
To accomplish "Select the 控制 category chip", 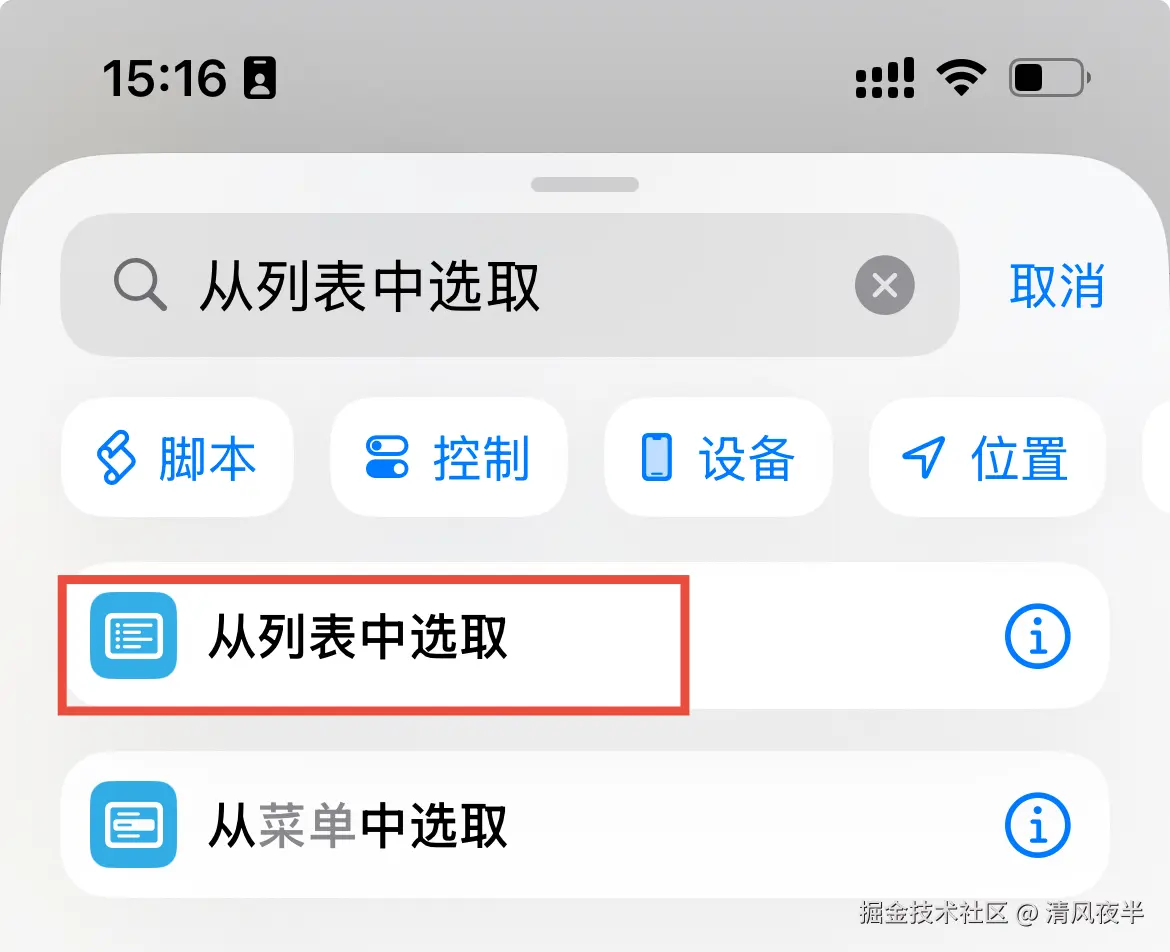I will click(448, 457).
